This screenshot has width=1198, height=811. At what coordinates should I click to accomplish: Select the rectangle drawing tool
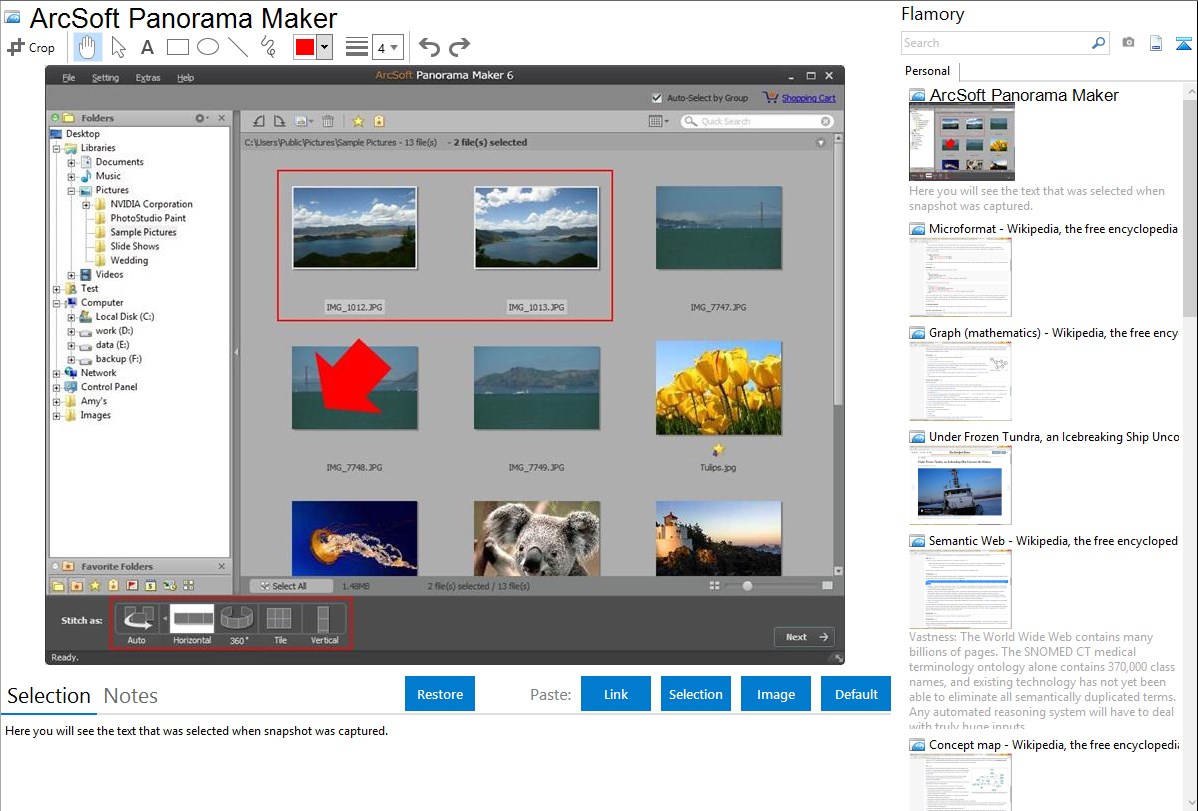pyautogui.click(x=177, y=47)
